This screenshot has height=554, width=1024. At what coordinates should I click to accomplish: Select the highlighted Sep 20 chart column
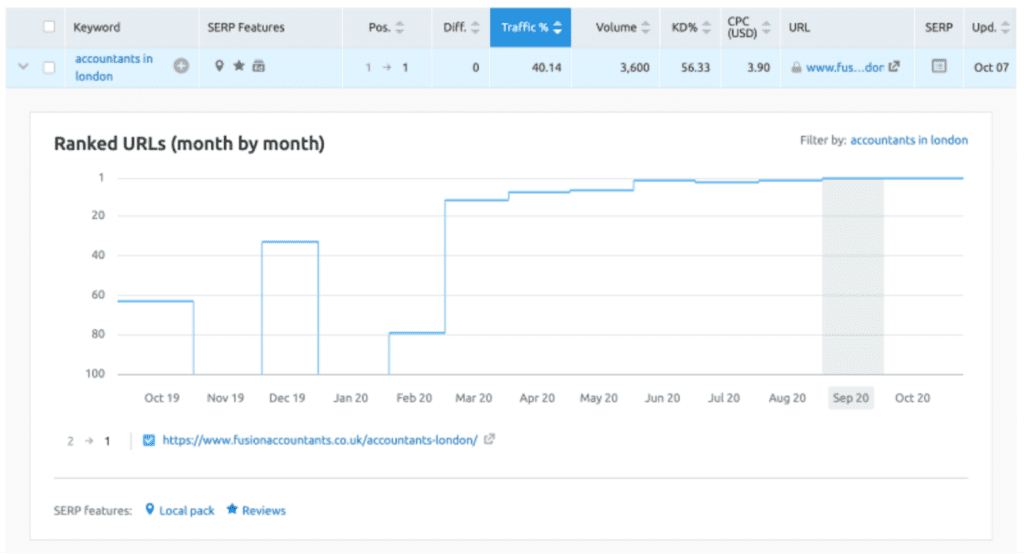coord(853,276)
